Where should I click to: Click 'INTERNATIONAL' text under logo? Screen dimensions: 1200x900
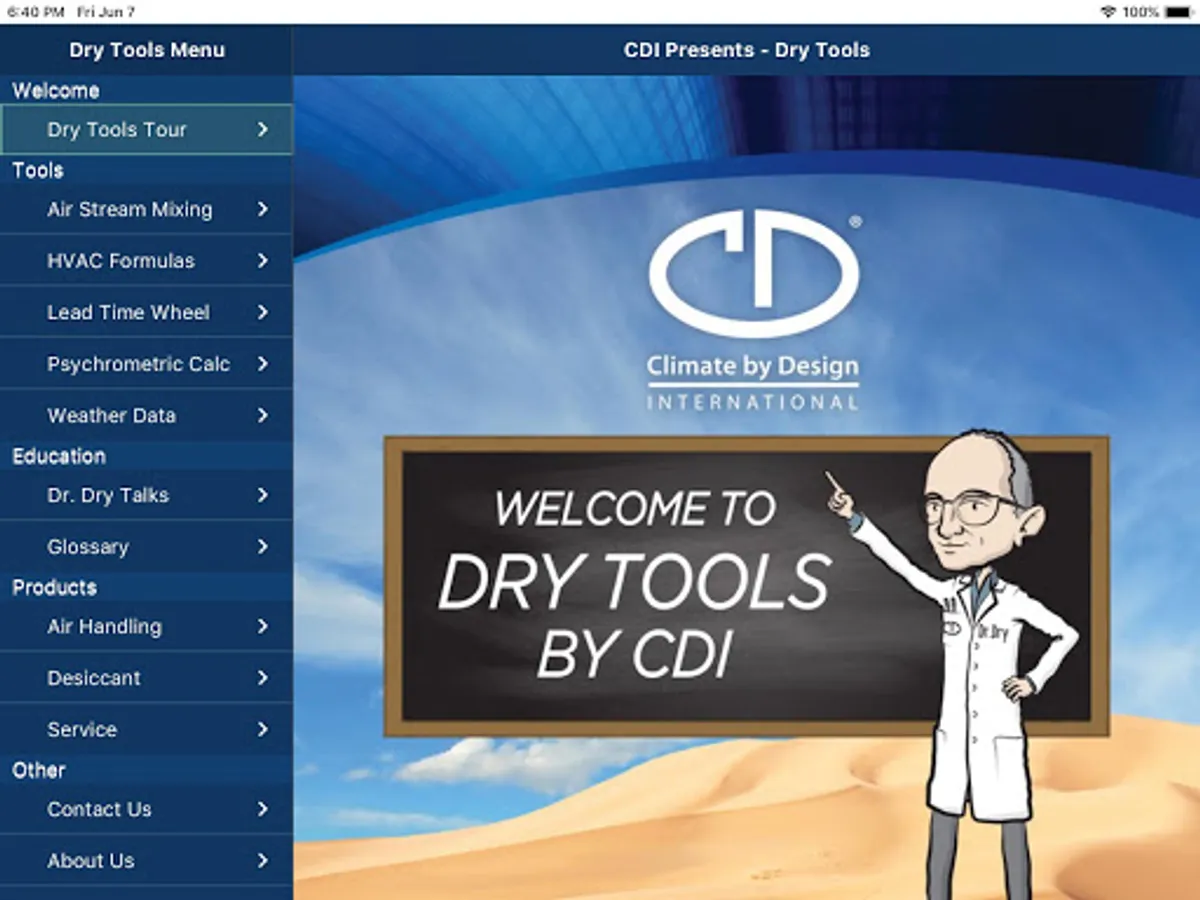pos(753,402)
